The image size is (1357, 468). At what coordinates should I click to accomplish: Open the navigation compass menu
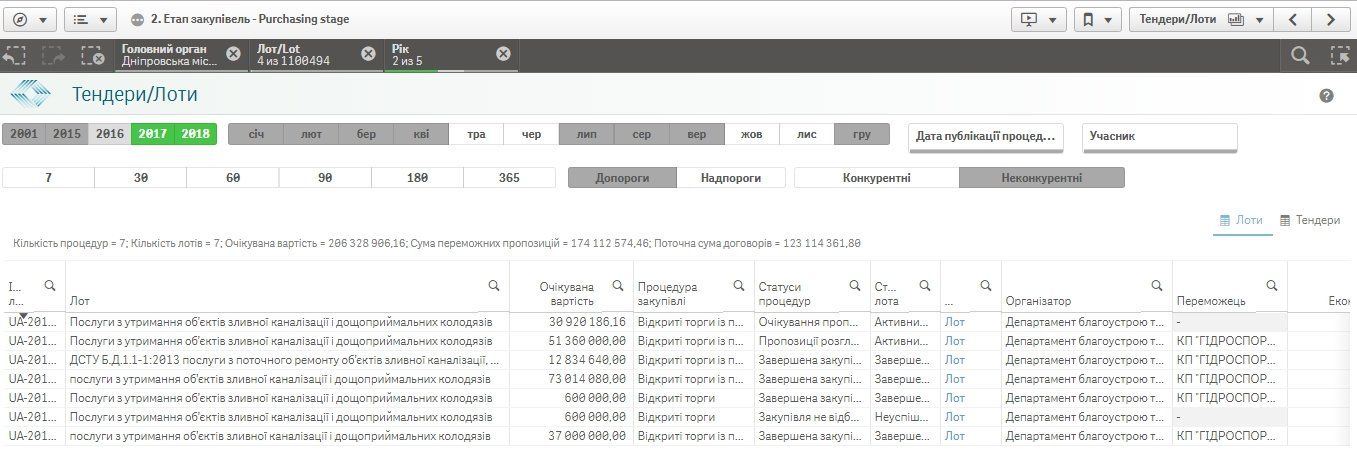[x=30, y=19]
